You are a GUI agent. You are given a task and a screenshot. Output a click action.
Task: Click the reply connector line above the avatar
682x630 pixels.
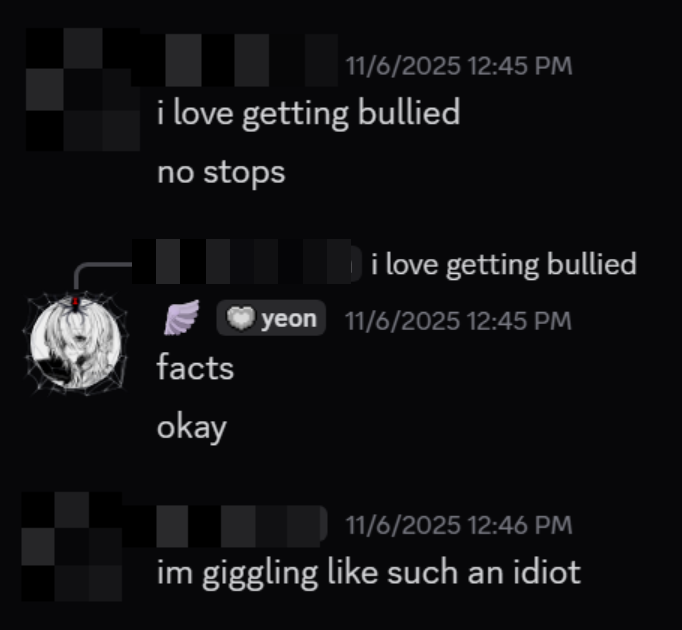click(x=103, y=276)
